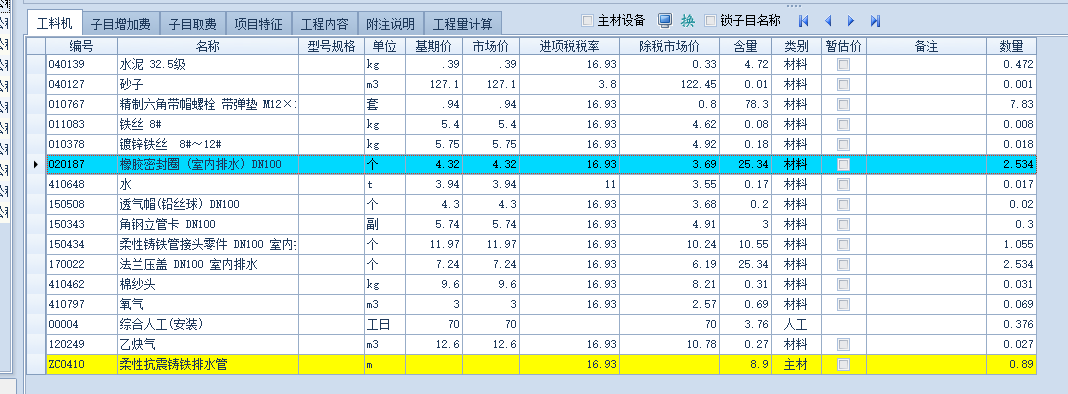
Task: Click the green 换 replace icon
Action: click(687, 20)
